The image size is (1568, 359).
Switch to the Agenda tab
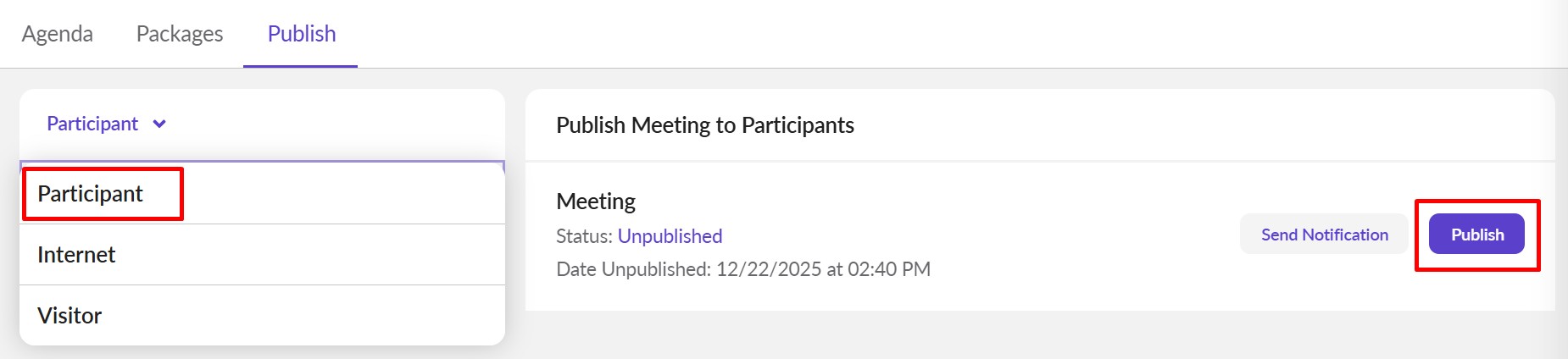(58, 34)
